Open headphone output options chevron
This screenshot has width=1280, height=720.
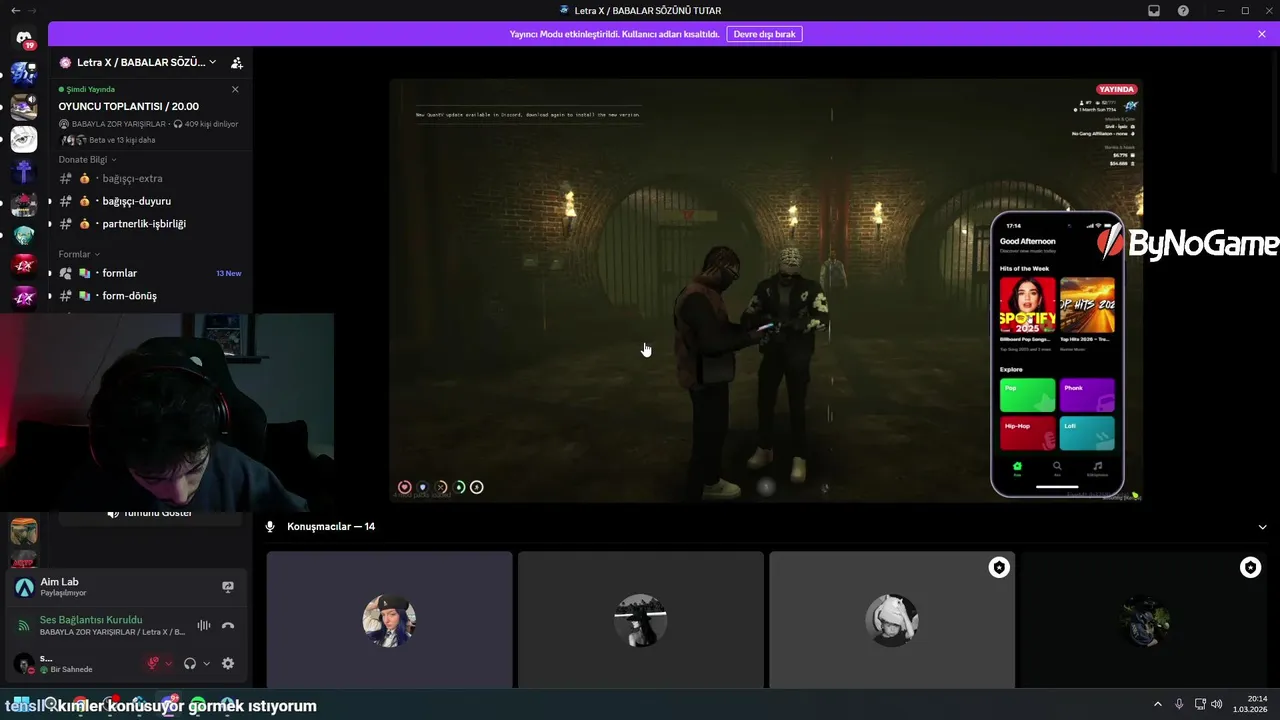tap(207, 663)
